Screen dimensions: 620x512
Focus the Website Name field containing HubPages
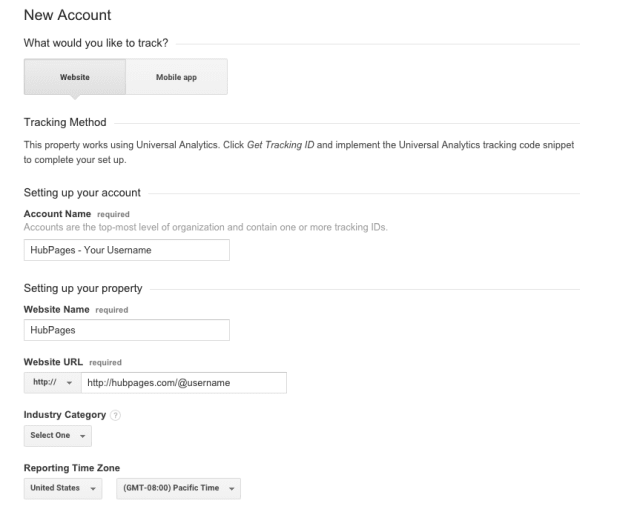tap(127, 330)
